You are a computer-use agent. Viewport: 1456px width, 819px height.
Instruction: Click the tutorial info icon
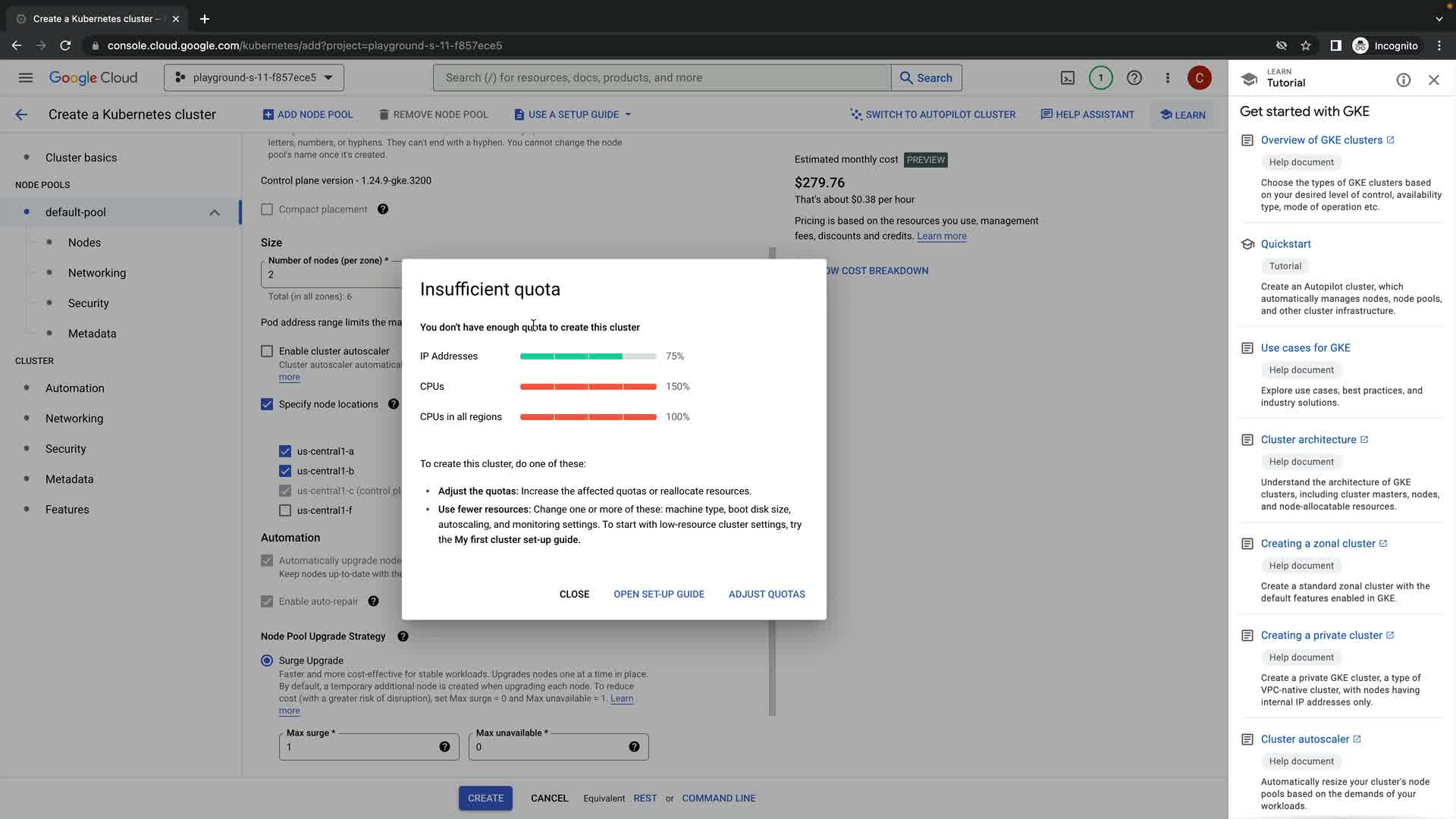click(x=1403, y=80)
